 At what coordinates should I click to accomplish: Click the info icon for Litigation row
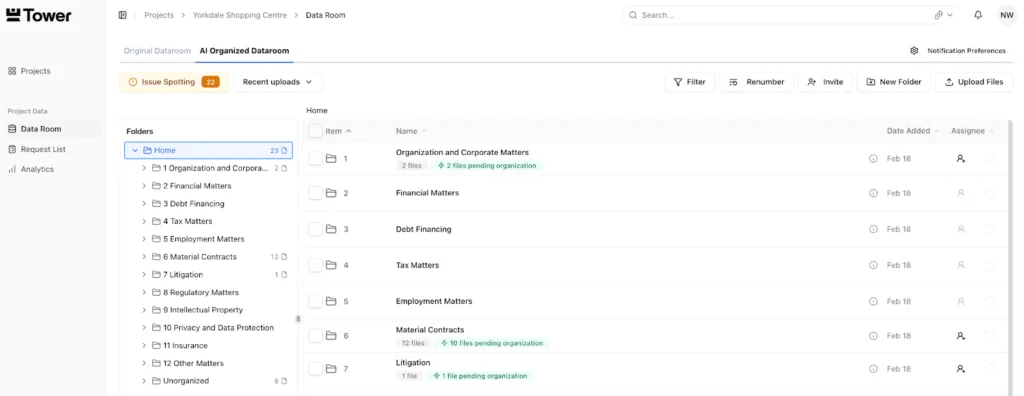pyautogui.click(x=873, y=369)
